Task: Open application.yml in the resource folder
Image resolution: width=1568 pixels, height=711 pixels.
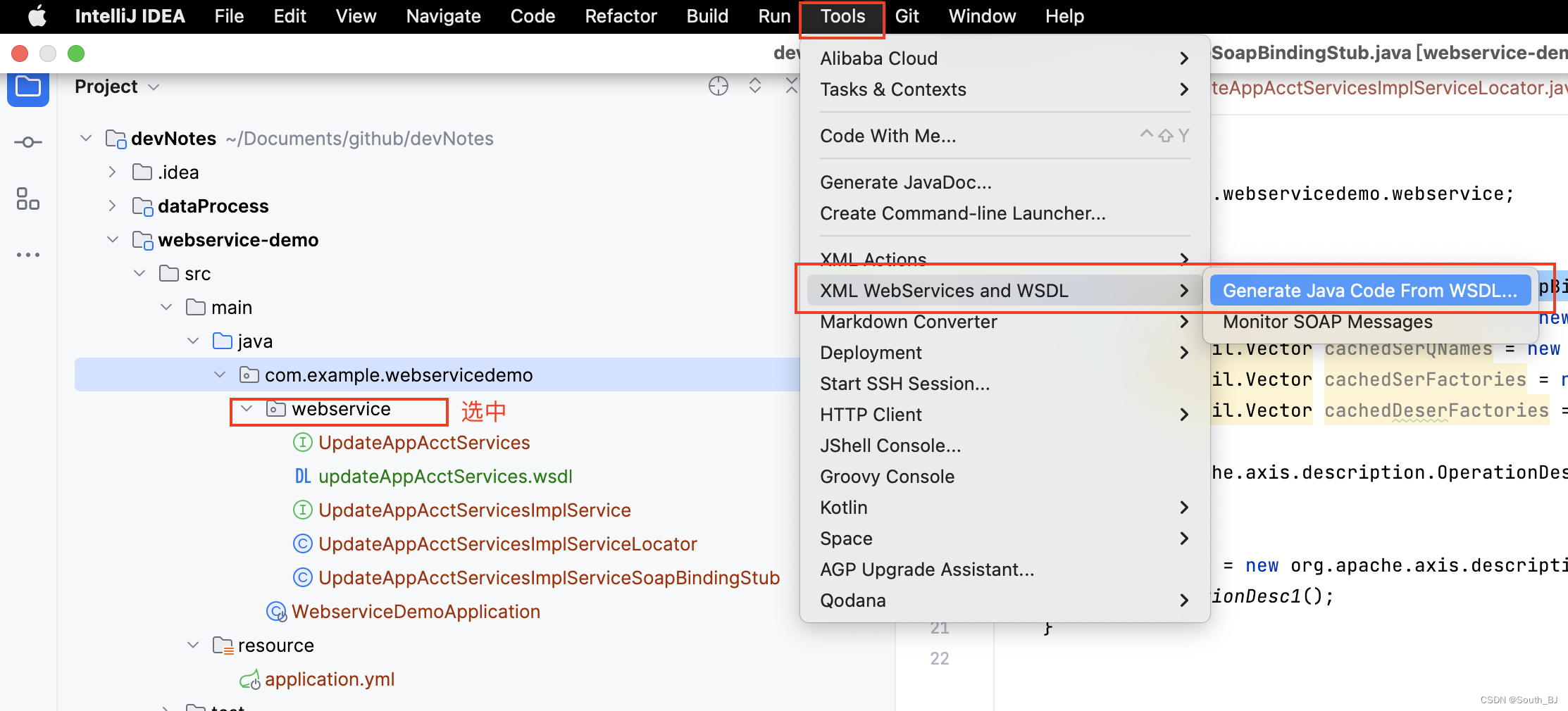Action: (x=329, y=679)
